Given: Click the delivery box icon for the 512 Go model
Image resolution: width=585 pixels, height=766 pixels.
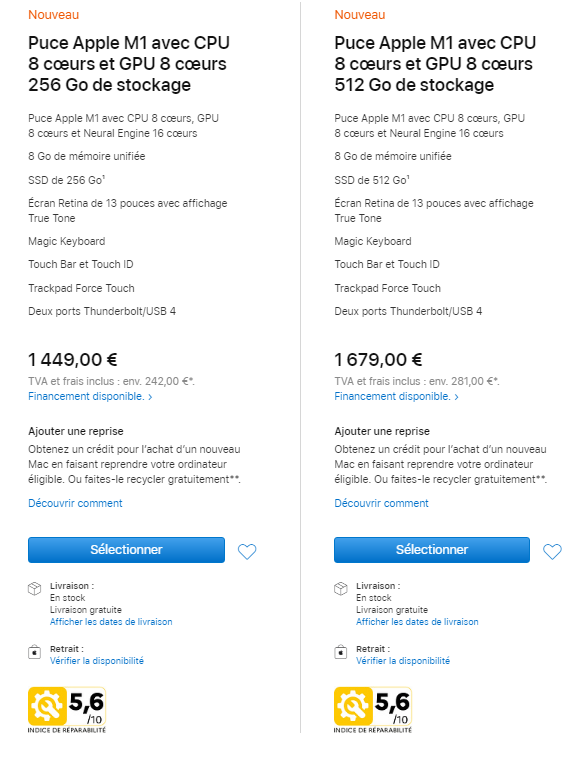Looking at the screenshot, I should [x=341, y=589].
